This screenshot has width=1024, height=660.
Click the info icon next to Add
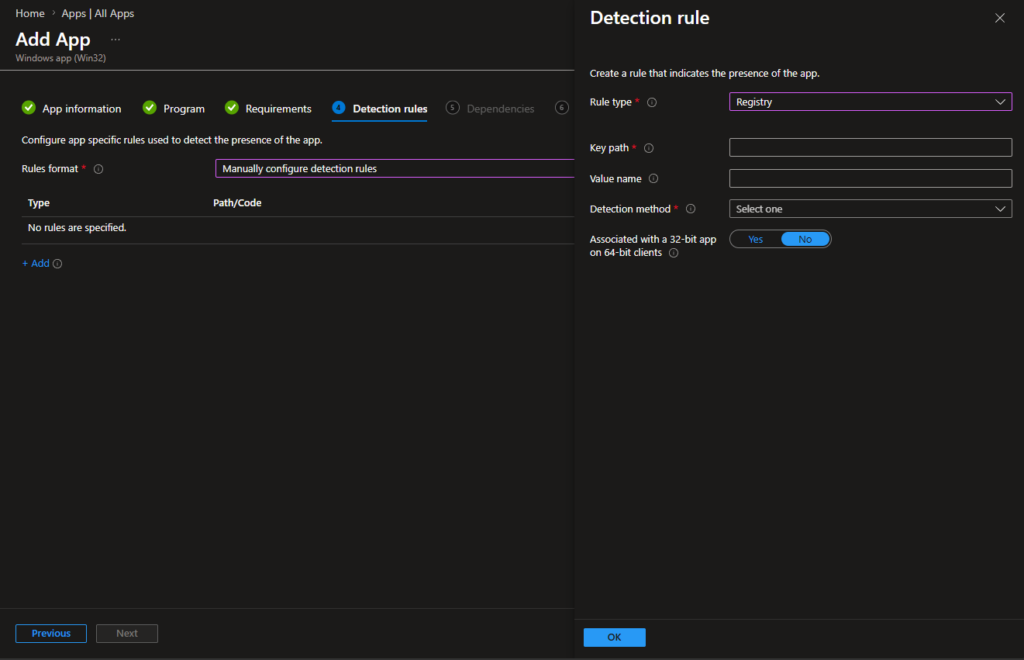[x=57, y=264]
